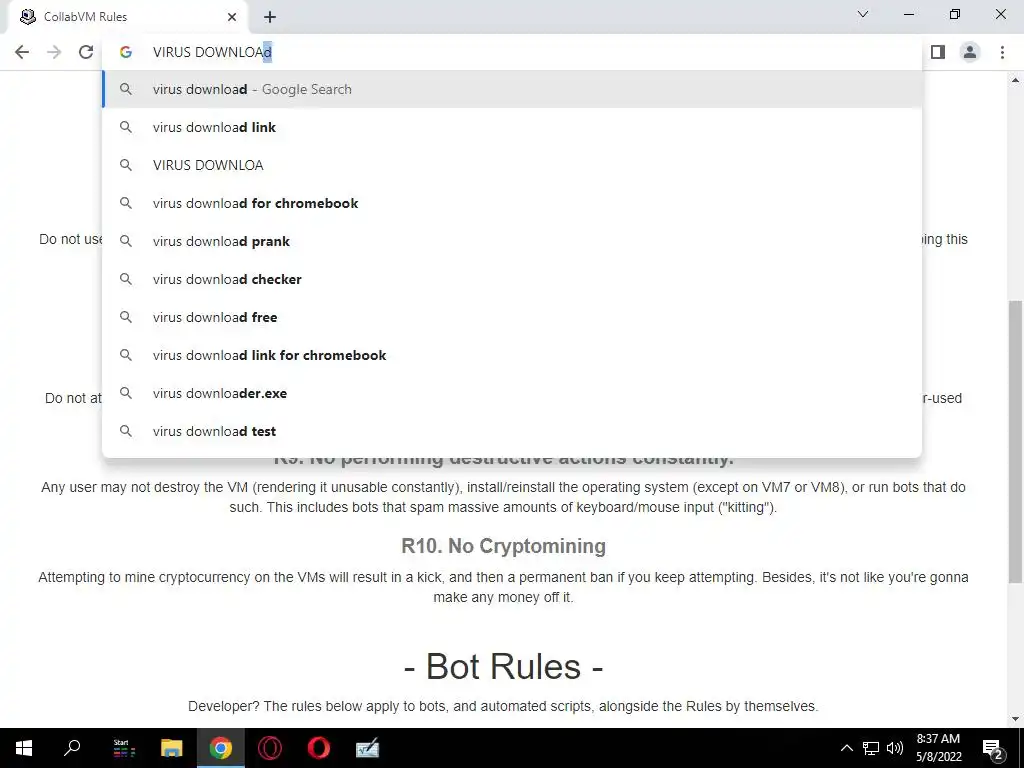
Task: Open volume control tray icon
Action: (895, 748)
